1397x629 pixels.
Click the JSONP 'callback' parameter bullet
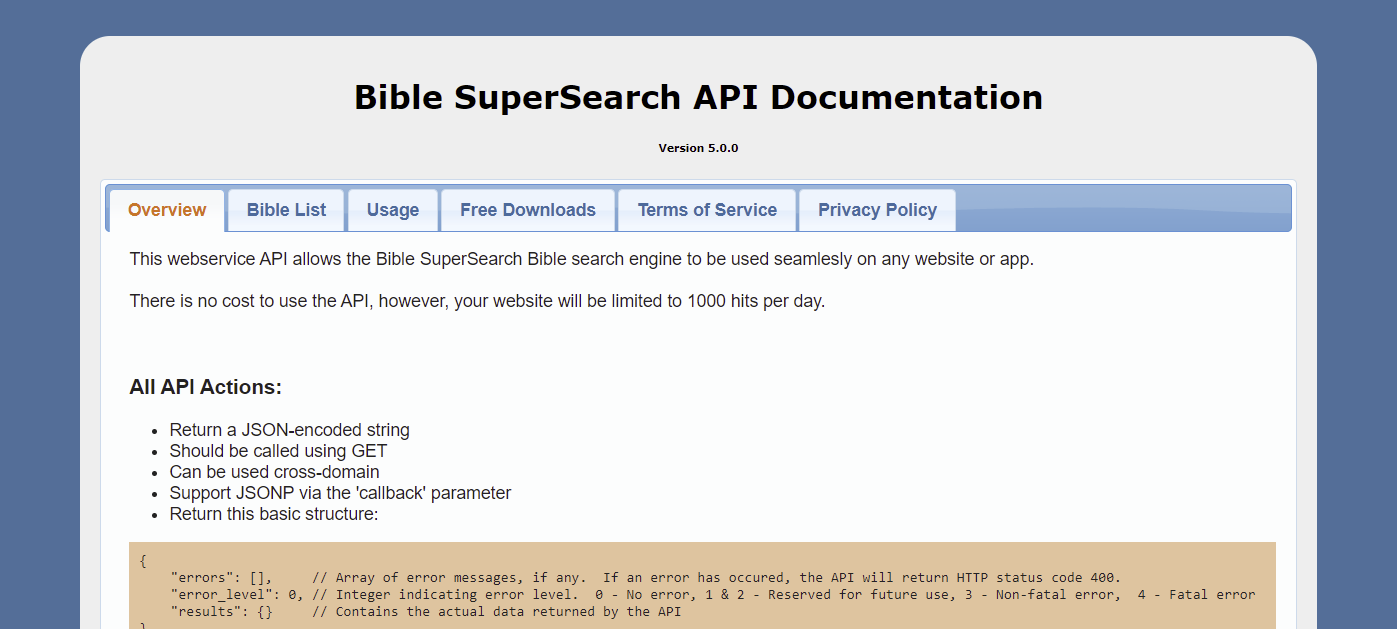pyautogui.click(x=340, y=493)
